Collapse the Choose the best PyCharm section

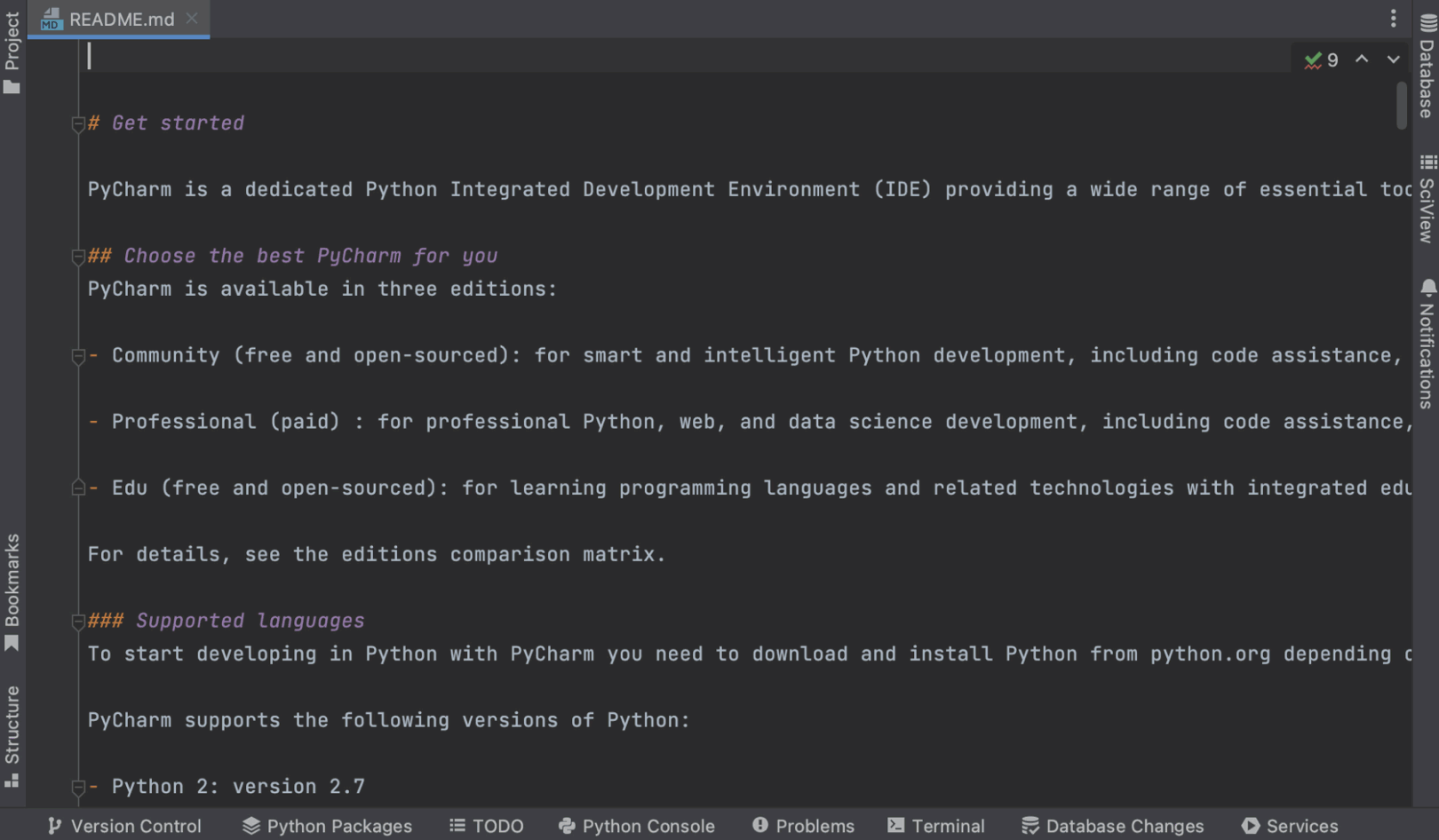[x=78, y=257]
